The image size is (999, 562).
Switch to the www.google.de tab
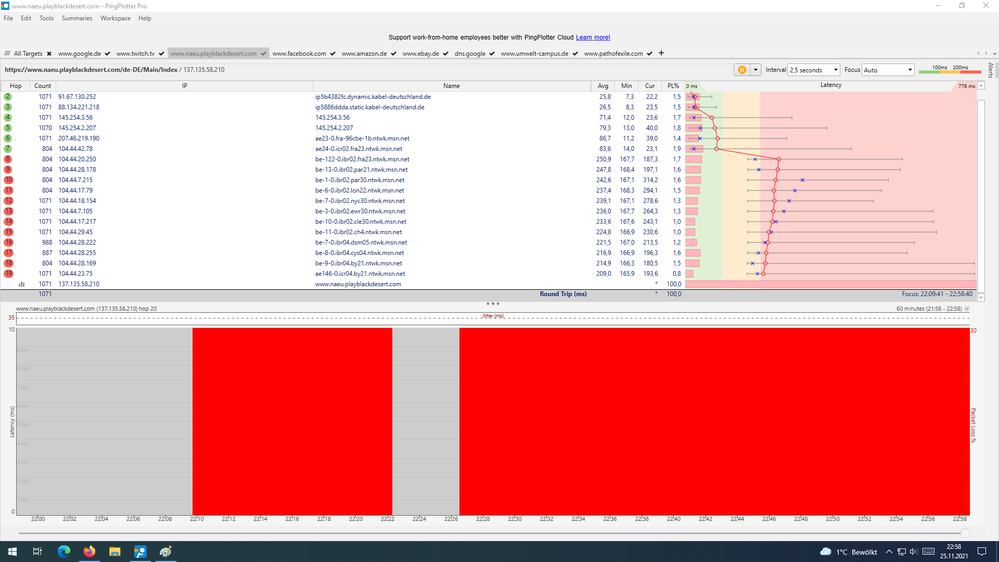(x=80, y=54)
